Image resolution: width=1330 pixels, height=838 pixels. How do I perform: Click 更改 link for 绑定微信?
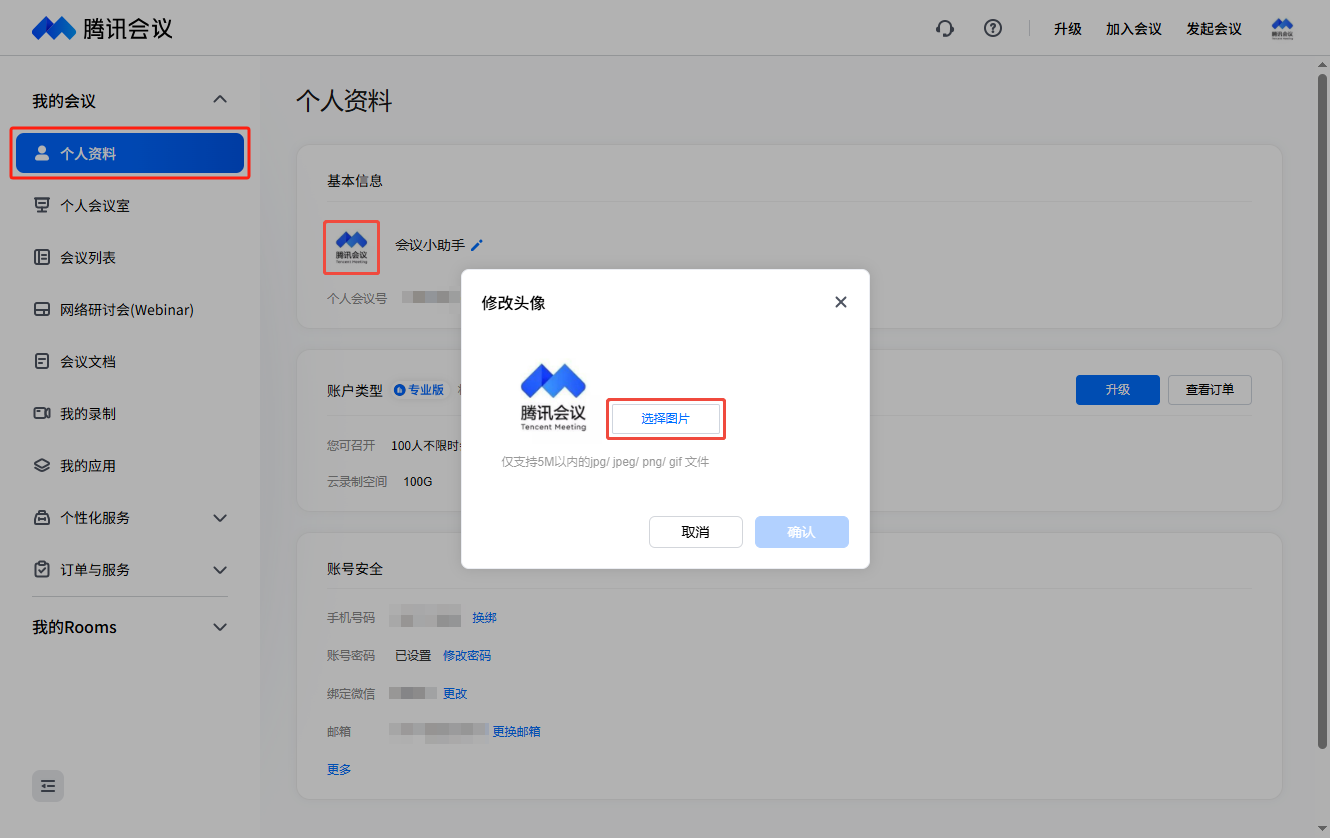point(455,694)
